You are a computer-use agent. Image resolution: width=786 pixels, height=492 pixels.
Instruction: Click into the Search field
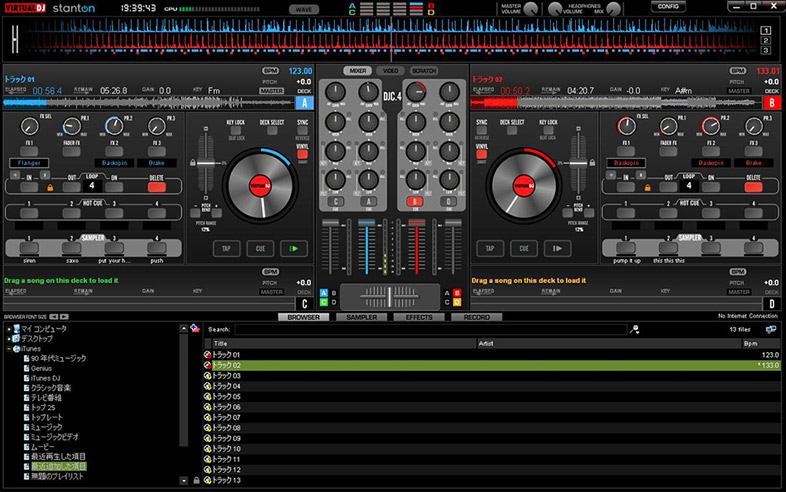[431, 330]
